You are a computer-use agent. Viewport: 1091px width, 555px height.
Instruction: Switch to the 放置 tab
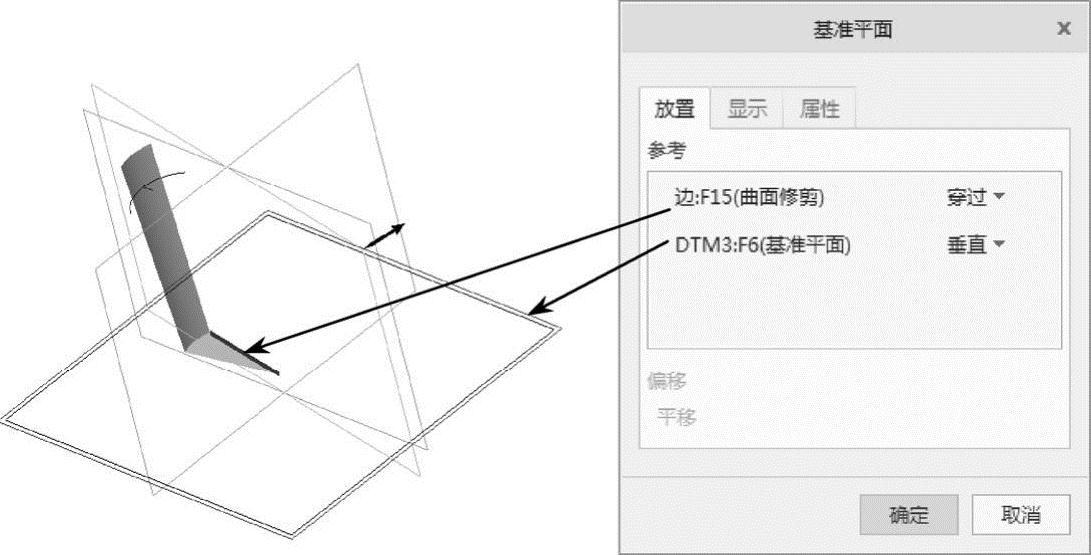(674, 109)
